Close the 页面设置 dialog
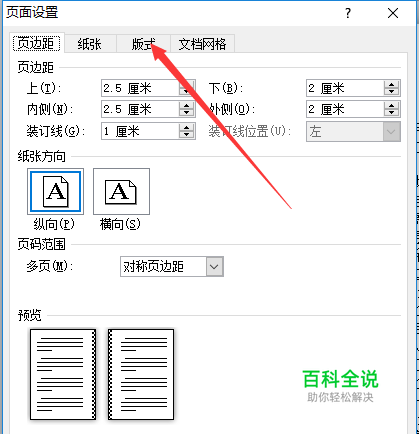 coord(393,13)
